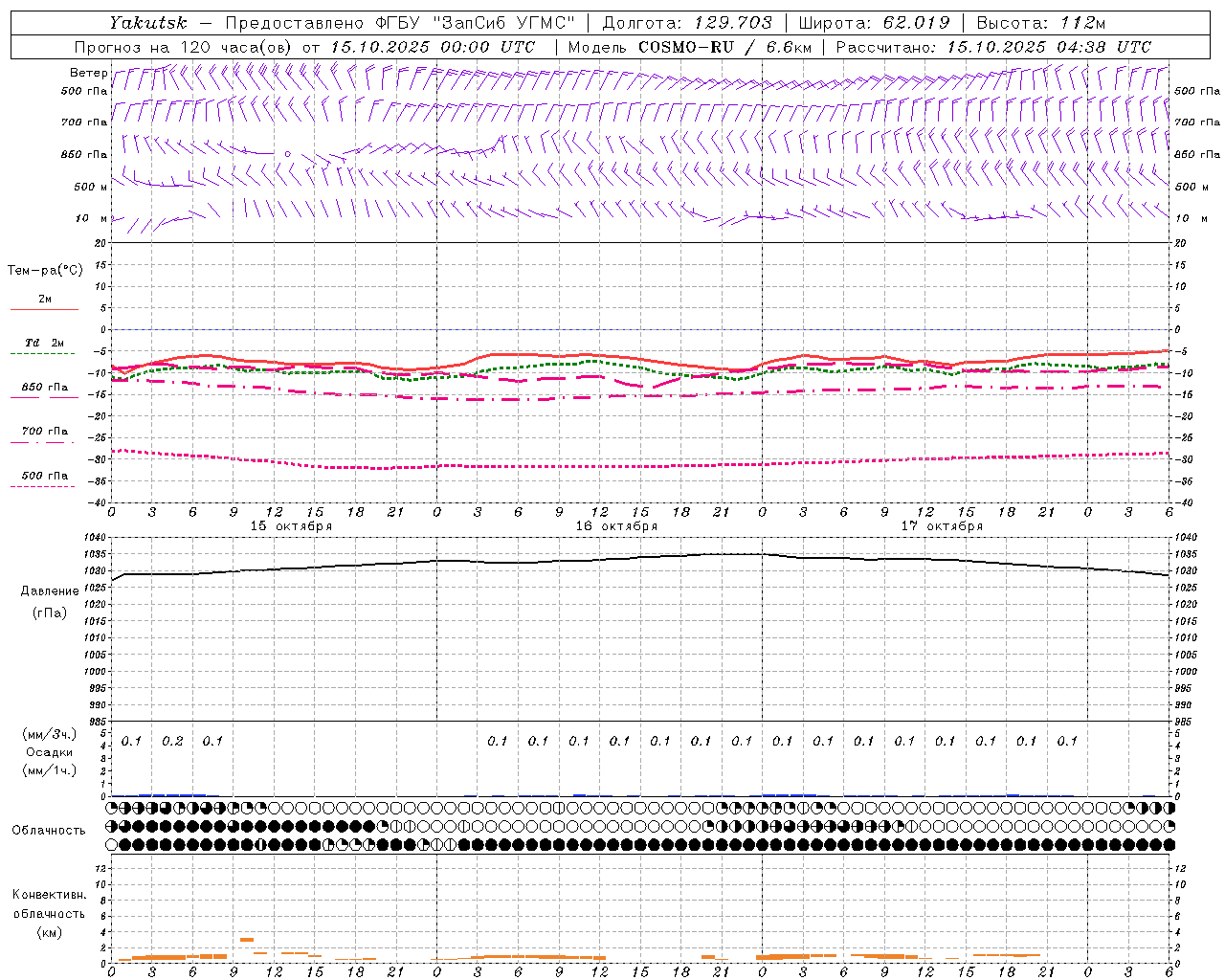Click the Рассчитано: 15.10.2025 04:38 UTC timestamp
This screenshot has height=980, width=1225.
tap(993, 47)
